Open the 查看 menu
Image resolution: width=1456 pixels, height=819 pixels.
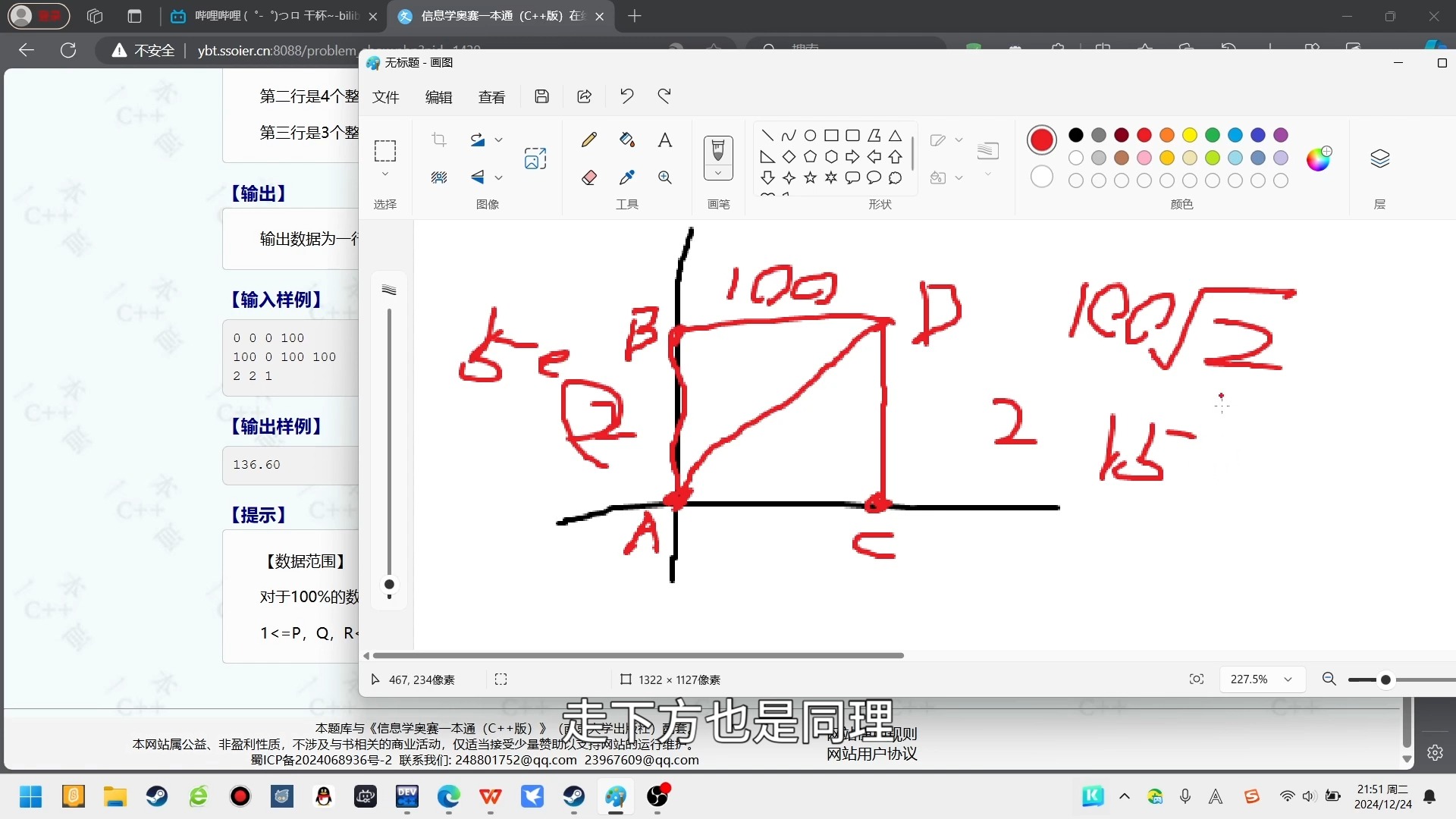click(x=491, y=97)
